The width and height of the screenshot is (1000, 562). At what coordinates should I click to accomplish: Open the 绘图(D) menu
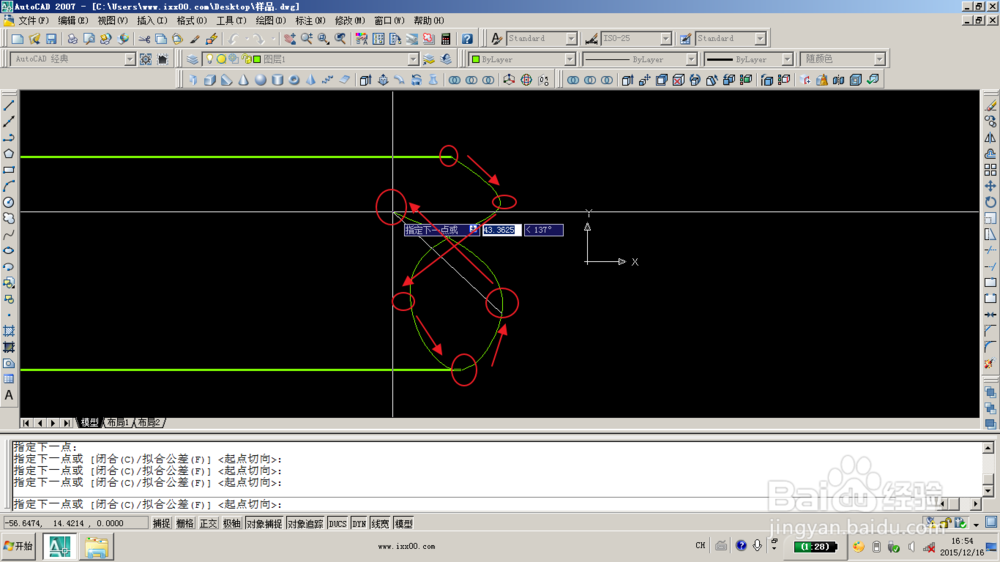(x=270, y=21)
